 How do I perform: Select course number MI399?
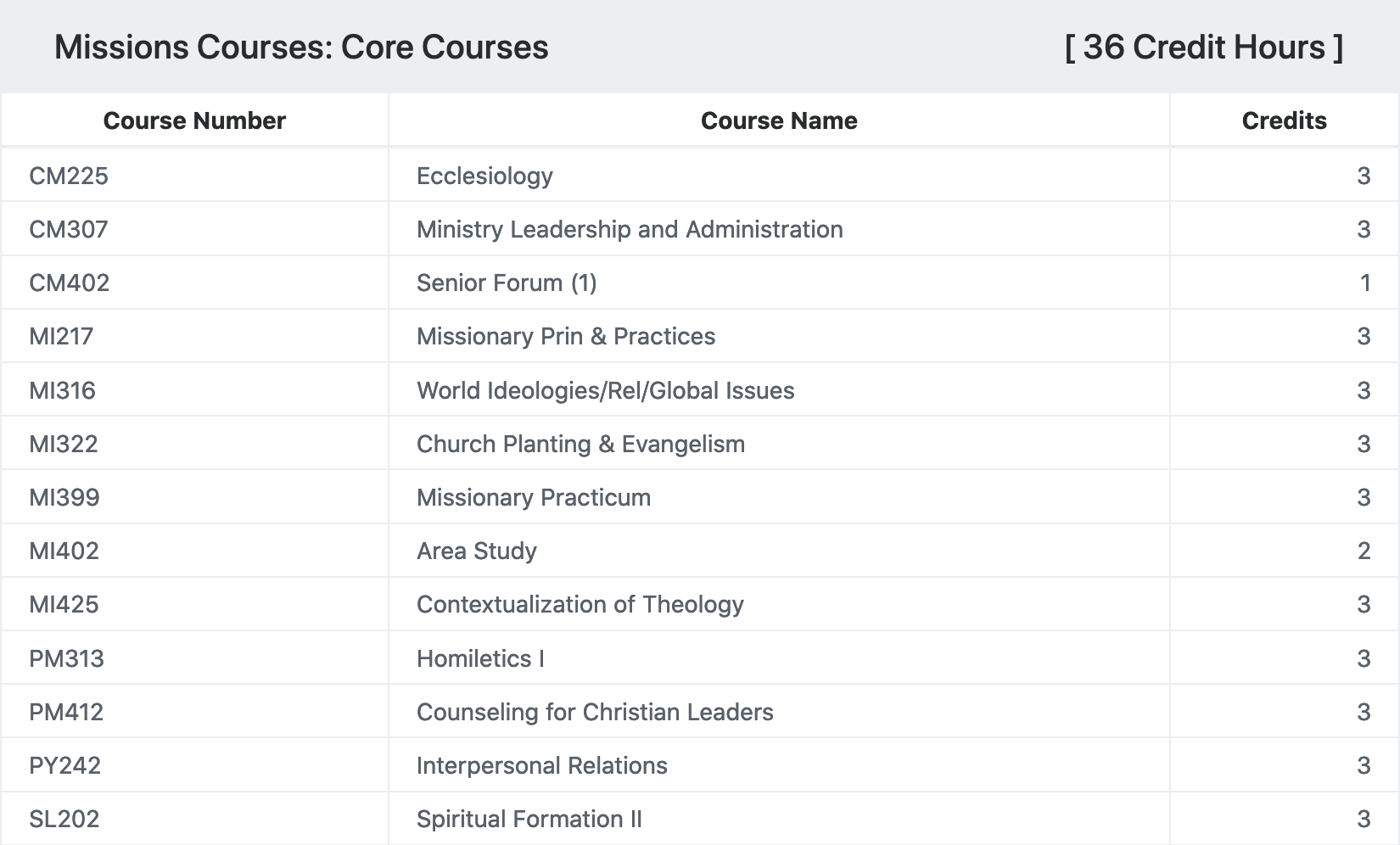pos(64,497)
